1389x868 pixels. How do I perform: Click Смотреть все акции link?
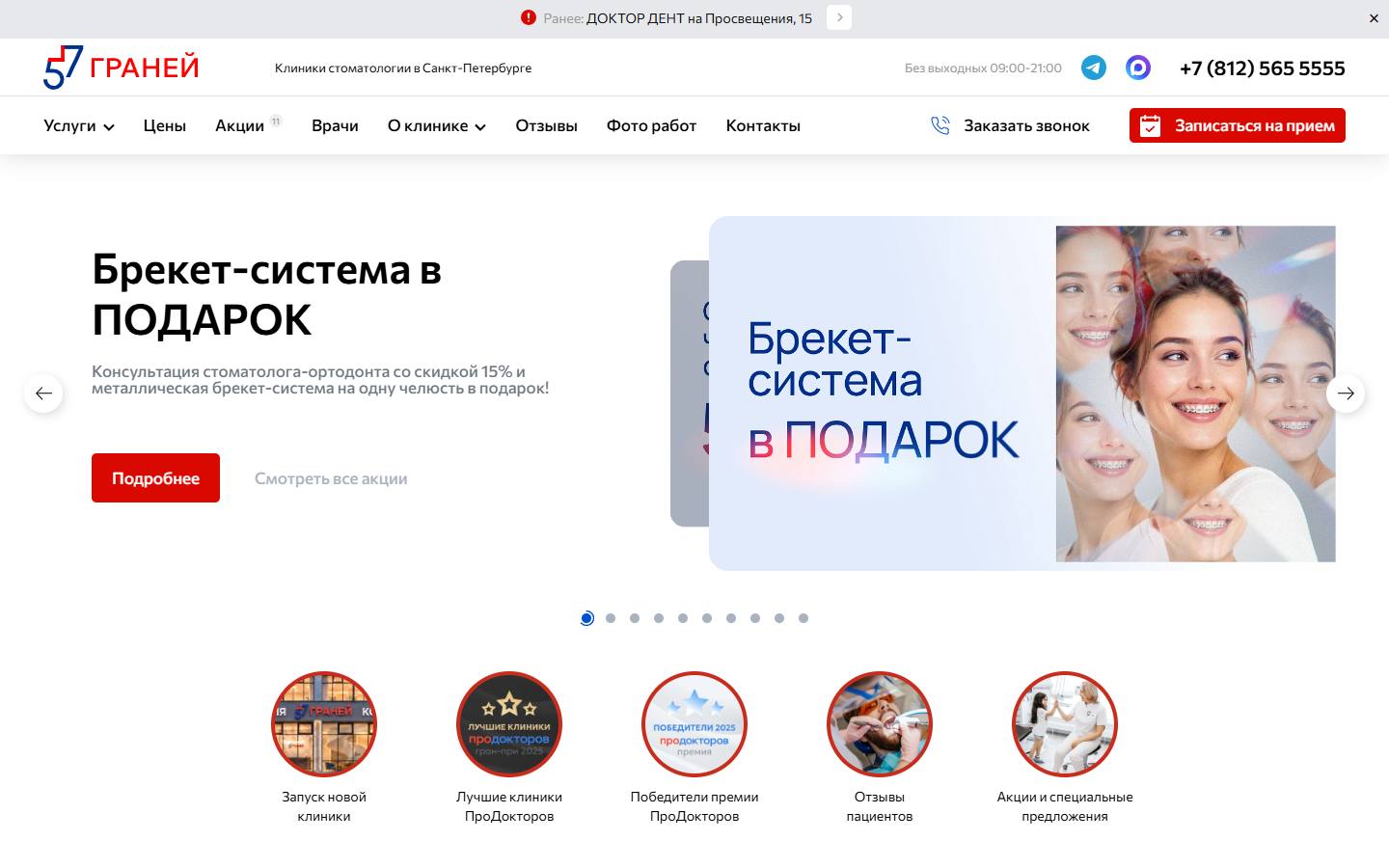331,478
